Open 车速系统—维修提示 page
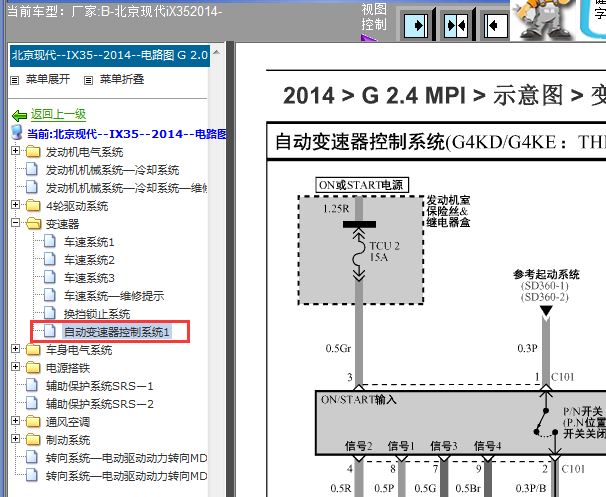The height and width of the screenshot is (497, 606). [x=114, y=296]
